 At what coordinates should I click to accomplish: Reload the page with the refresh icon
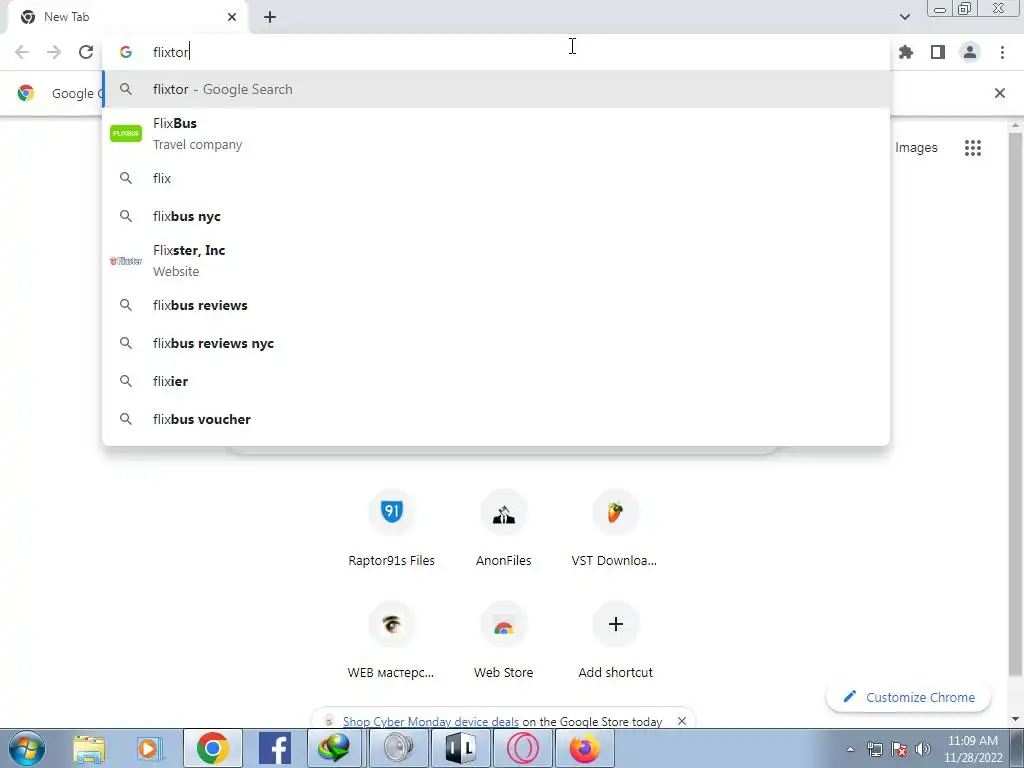tap(86, 52)
